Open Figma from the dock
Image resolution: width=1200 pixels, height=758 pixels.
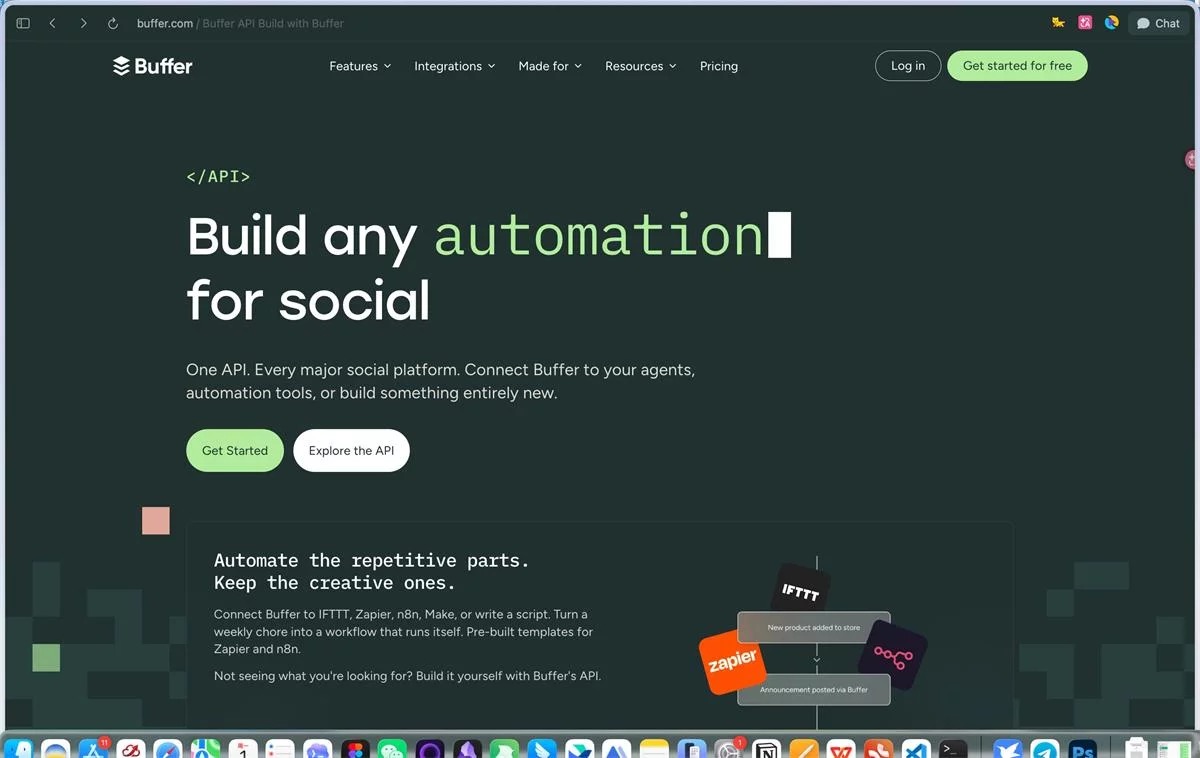click(355, 749)
